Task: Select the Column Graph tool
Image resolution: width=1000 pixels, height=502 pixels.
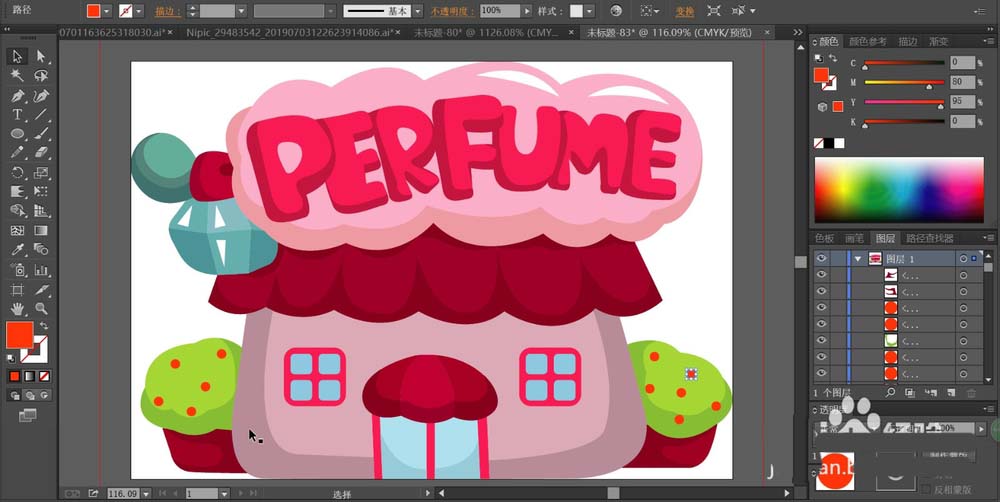Action: tap(41, 270)
